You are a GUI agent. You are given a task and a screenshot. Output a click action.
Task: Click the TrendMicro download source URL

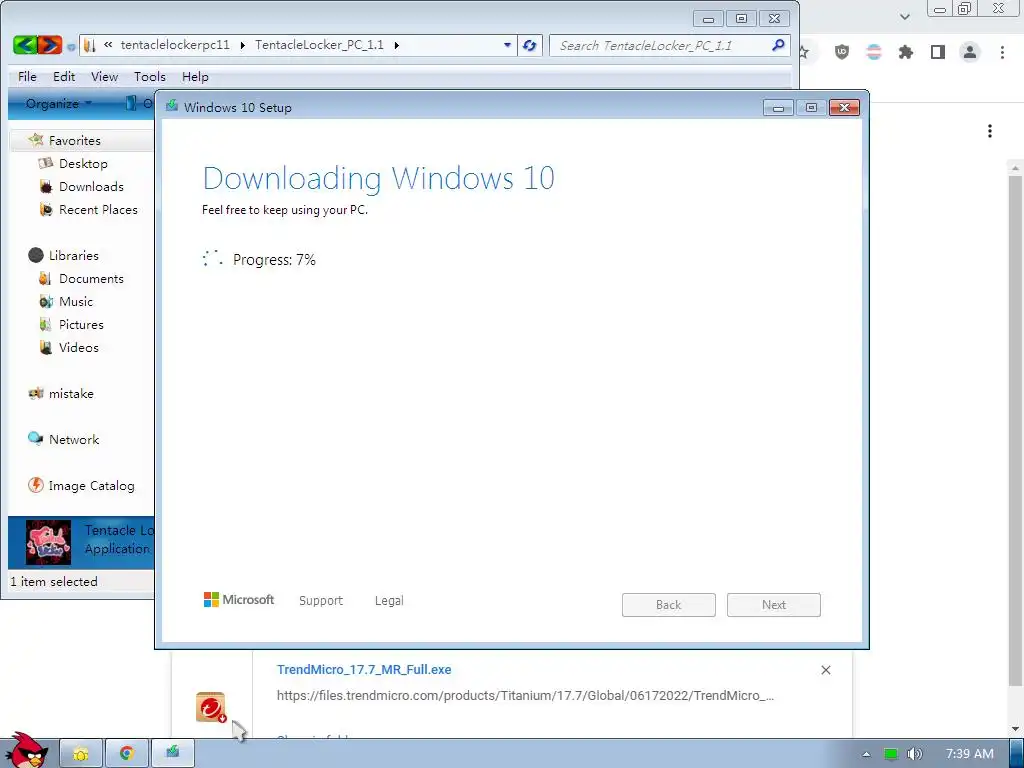pos(525,696)
